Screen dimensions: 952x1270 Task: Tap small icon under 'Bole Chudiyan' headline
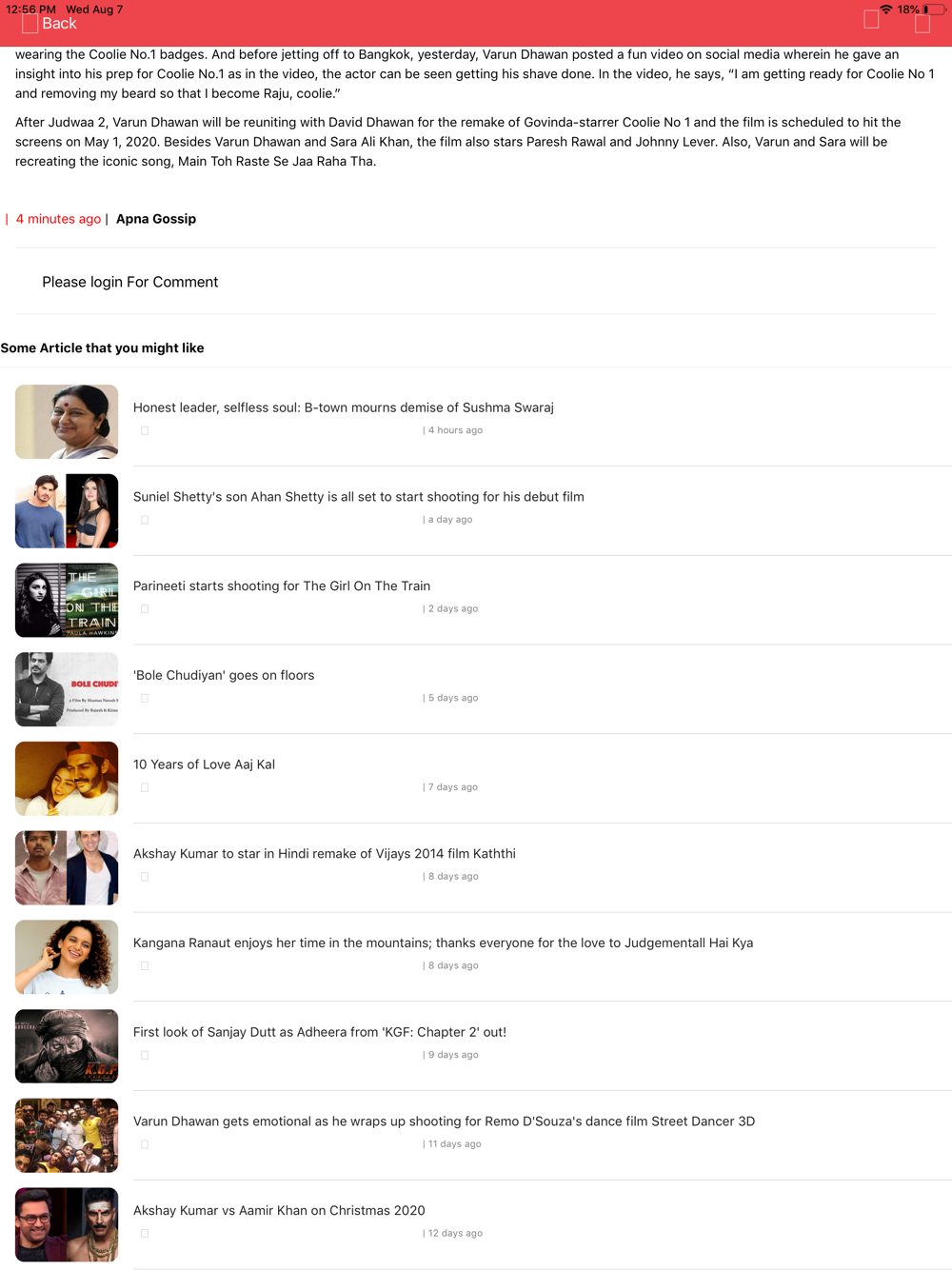(x=145, y=699)
